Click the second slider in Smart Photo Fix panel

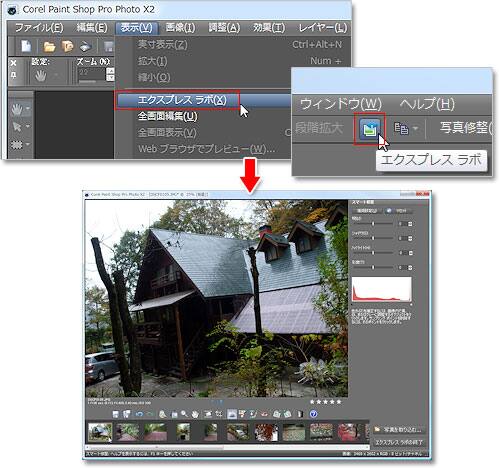click(x=373, y=238)
